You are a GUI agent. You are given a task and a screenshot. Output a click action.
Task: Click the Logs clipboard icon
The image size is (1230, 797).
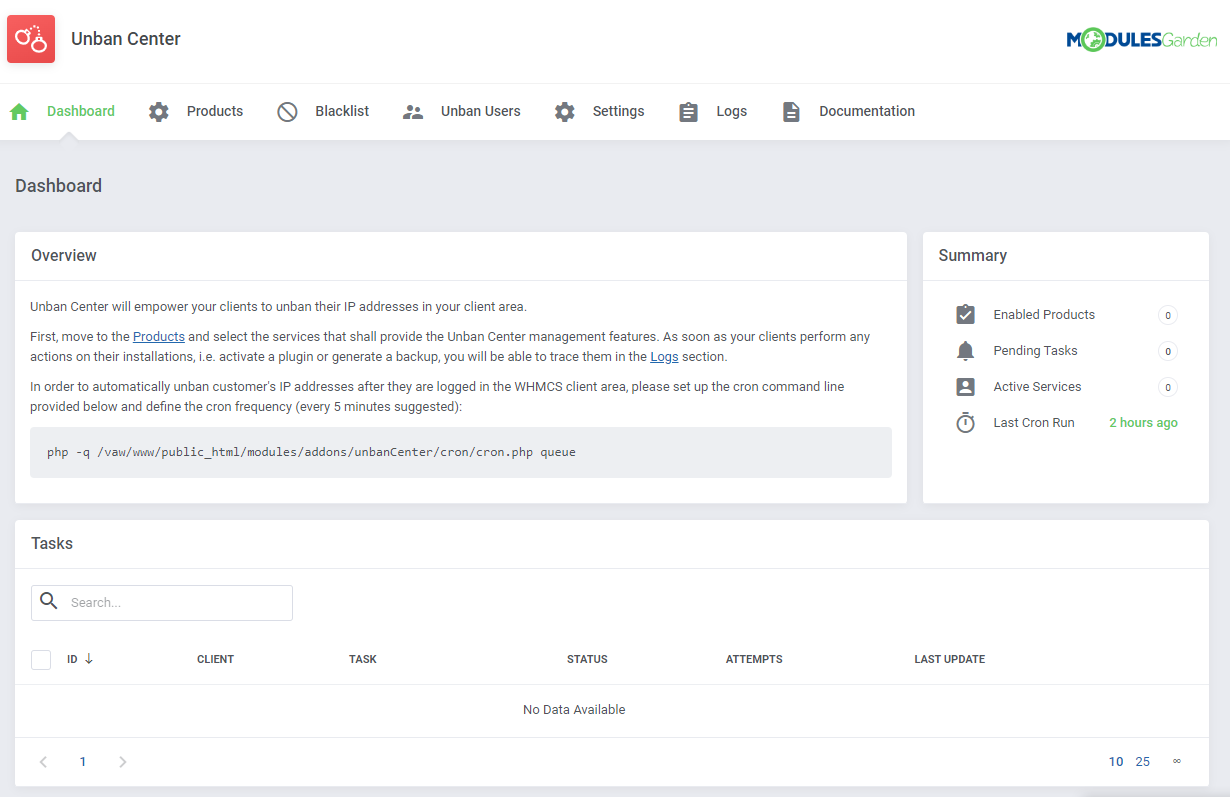[x=688, y=112]
